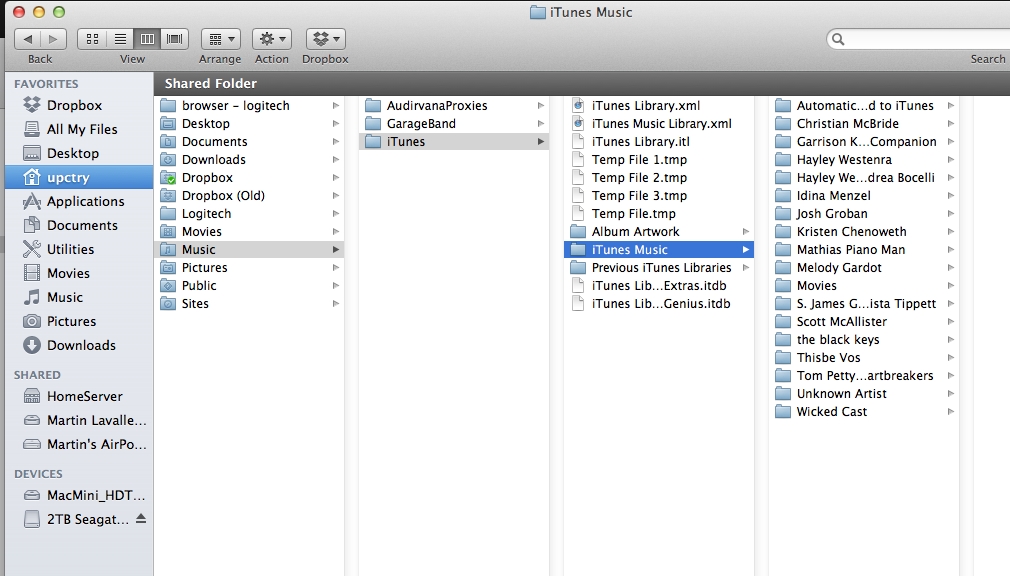The image size is (1010, 576).
Task: Expand Wicked Cast folder arrow
Action: (951, 412)
